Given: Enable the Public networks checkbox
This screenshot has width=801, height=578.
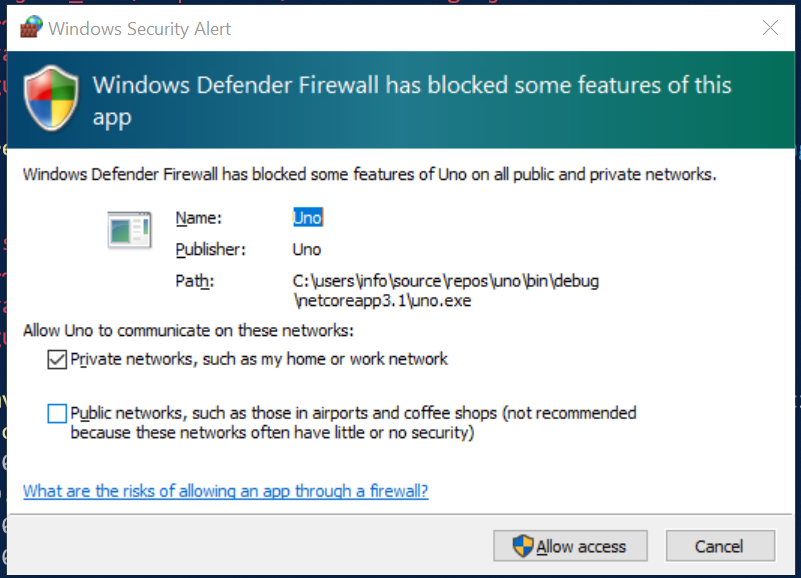Looking at the screenshot, I should (57, 413).
